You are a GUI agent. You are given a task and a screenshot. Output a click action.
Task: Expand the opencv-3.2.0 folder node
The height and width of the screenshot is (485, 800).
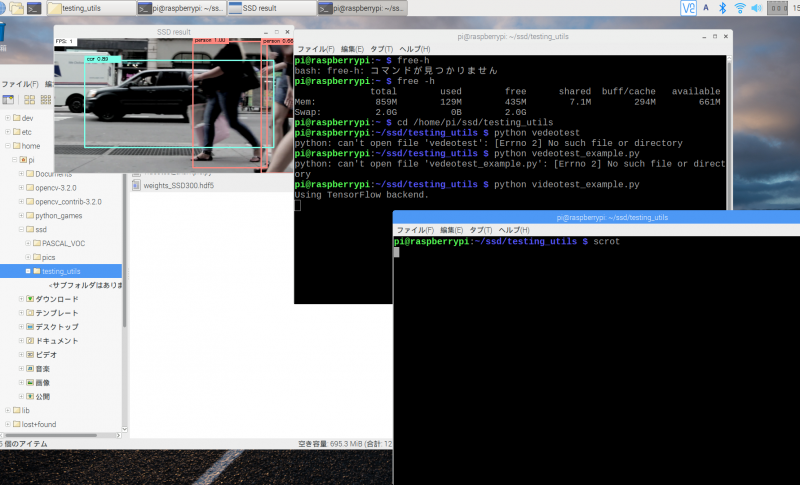(x=21, y=187)
